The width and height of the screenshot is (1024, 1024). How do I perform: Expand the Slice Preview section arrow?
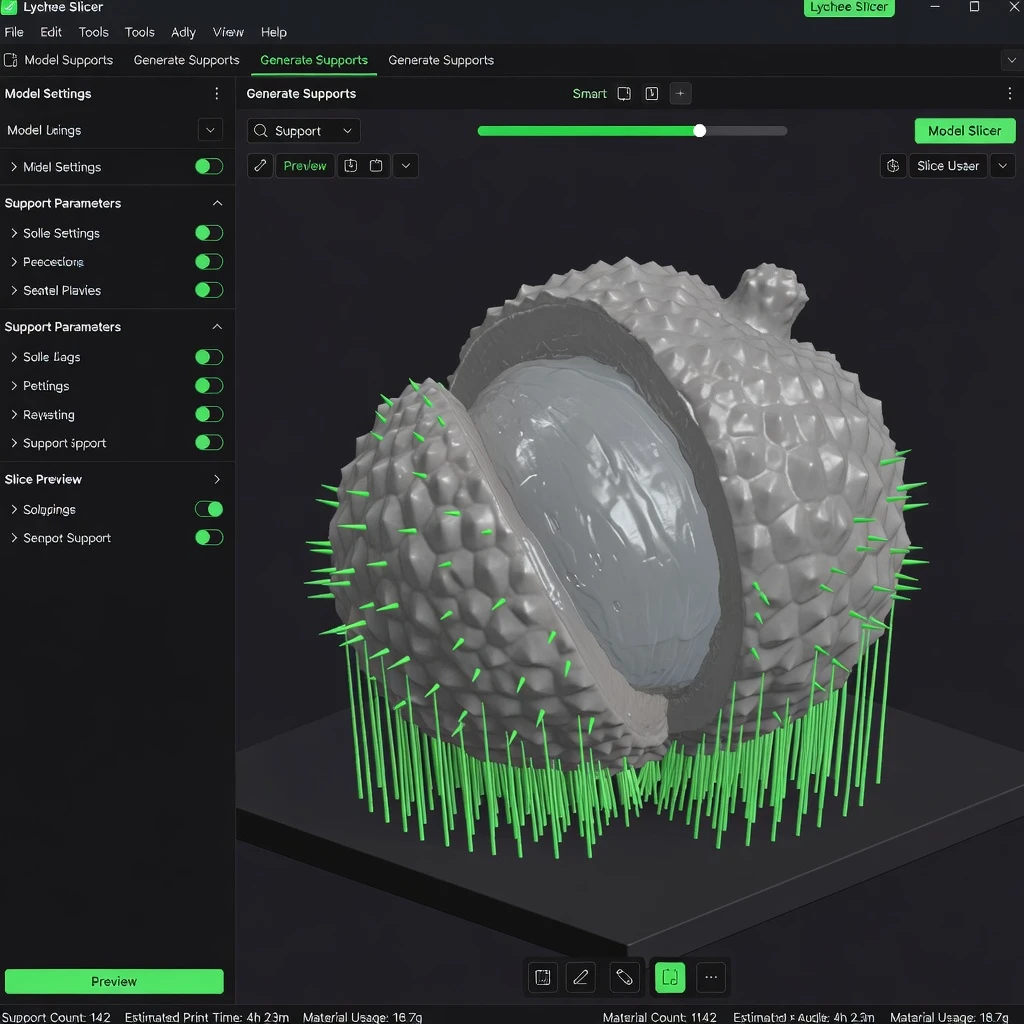[217, 480]
